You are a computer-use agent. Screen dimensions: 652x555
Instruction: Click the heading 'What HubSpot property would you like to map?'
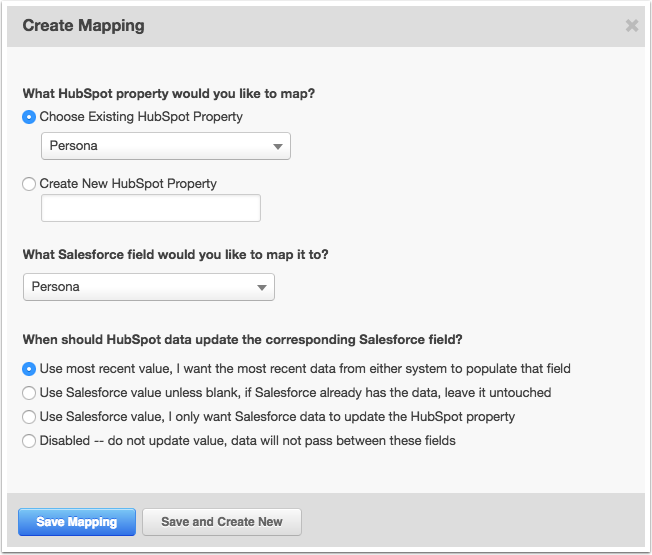(169, 94)
